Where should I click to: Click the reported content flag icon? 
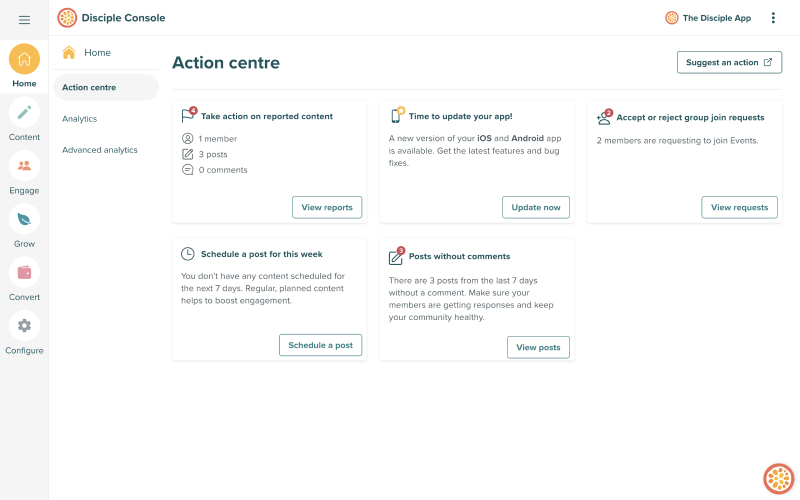[x=188, y=115]
